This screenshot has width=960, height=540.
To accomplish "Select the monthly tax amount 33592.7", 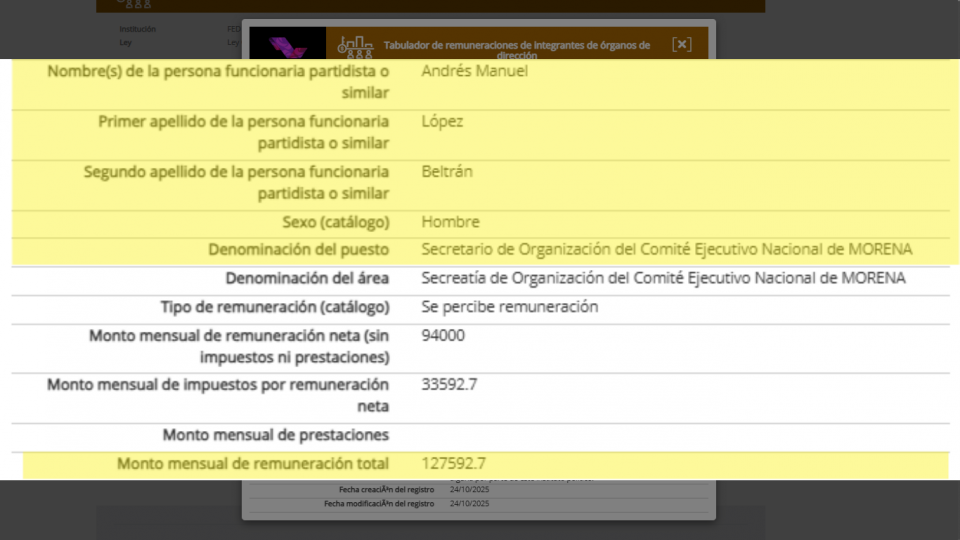I will coord(449,384).
